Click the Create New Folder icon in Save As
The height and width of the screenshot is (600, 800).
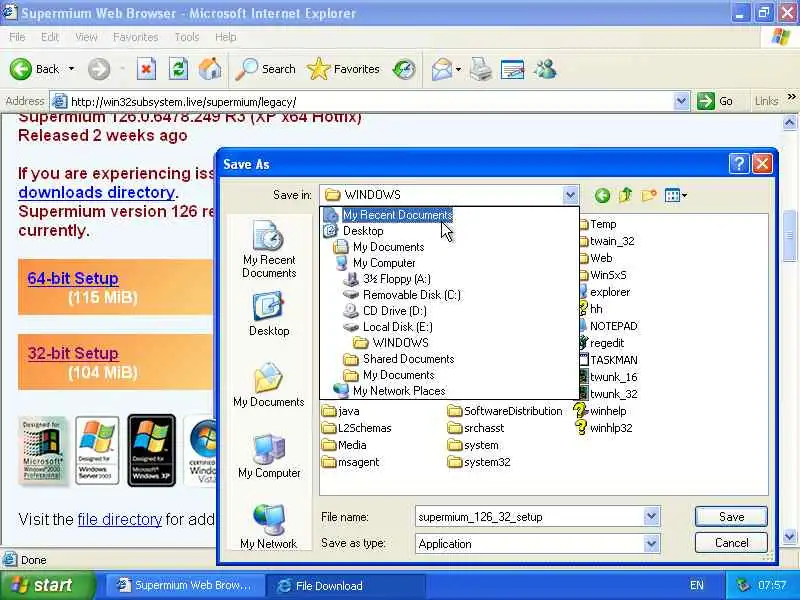pos(649,195)
